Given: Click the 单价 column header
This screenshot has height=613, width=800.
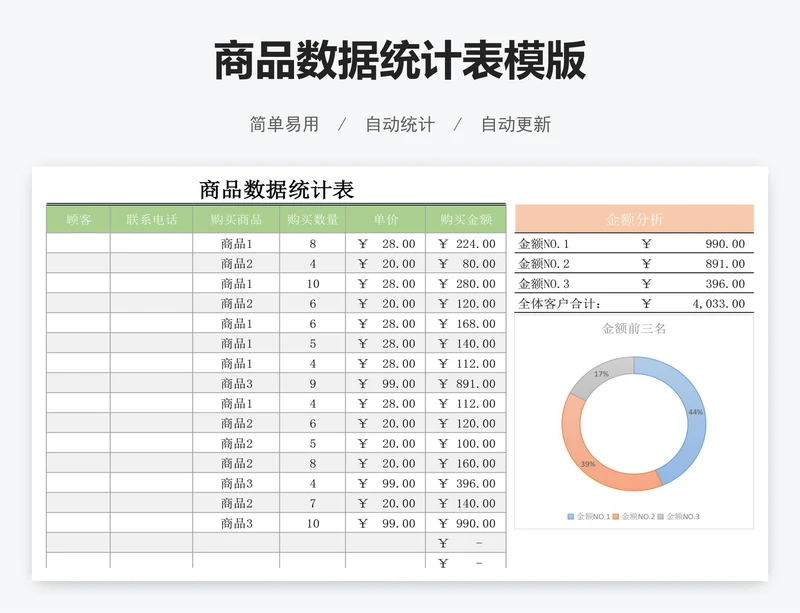Looking at the screenshot, I should coord(386,219).
